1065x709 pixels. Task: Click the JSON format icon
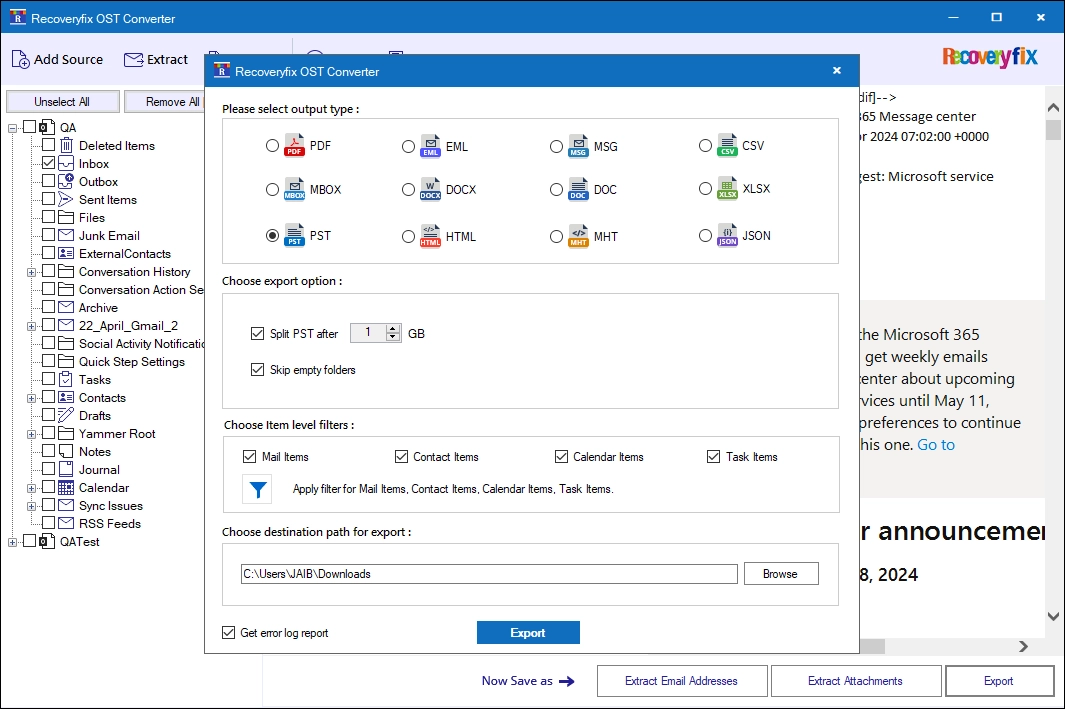click(727, 236)
